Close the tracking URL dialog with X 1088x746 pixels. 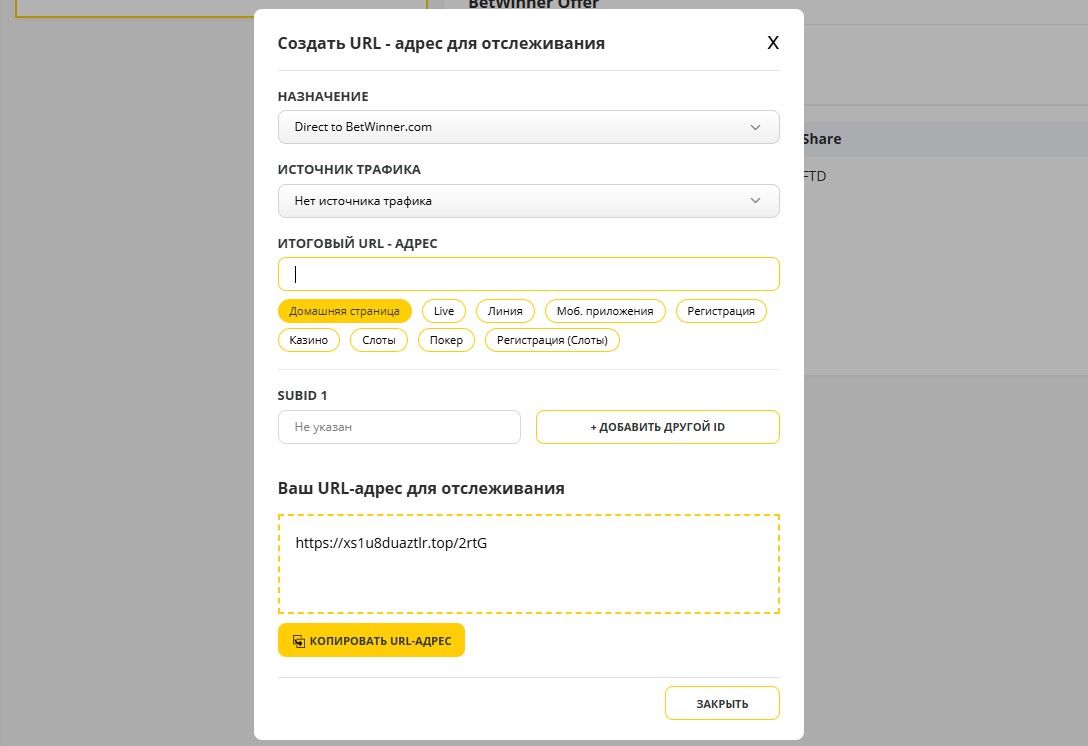pos(773,43)
